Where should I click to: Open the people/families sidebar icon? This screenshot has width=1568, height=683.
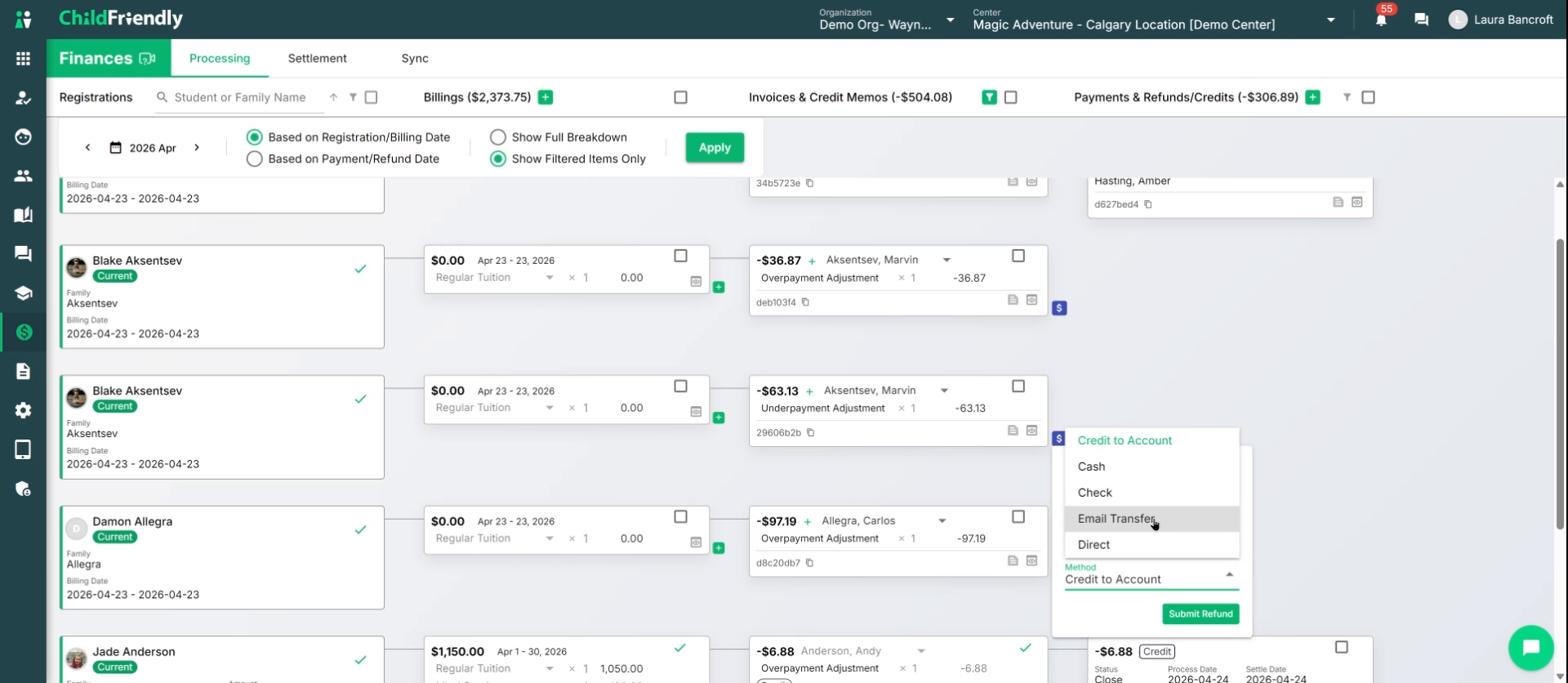pos(23,176)
